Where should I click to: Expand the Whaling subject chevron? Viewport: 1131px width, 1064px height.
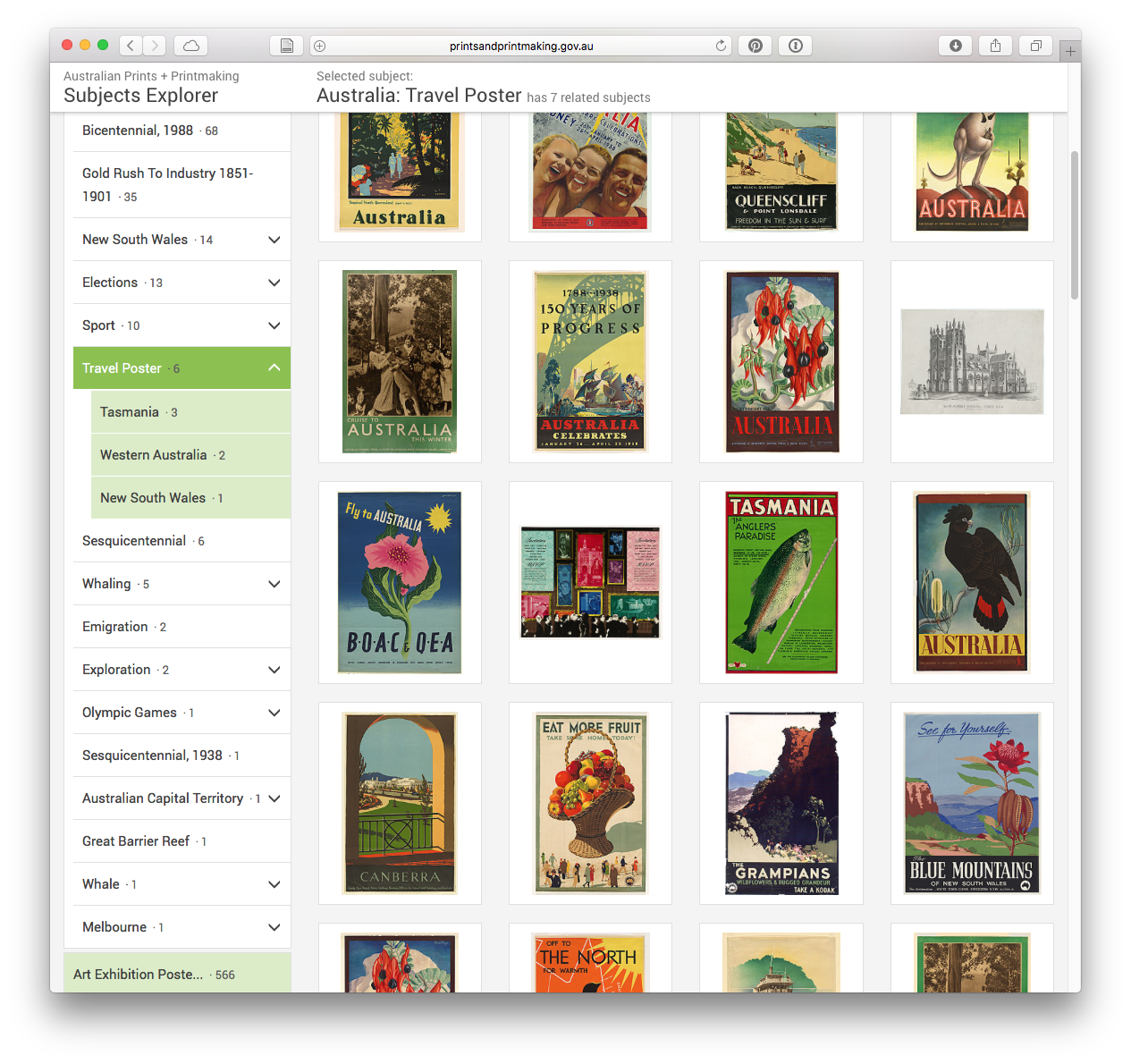click(x=274, y=584)
